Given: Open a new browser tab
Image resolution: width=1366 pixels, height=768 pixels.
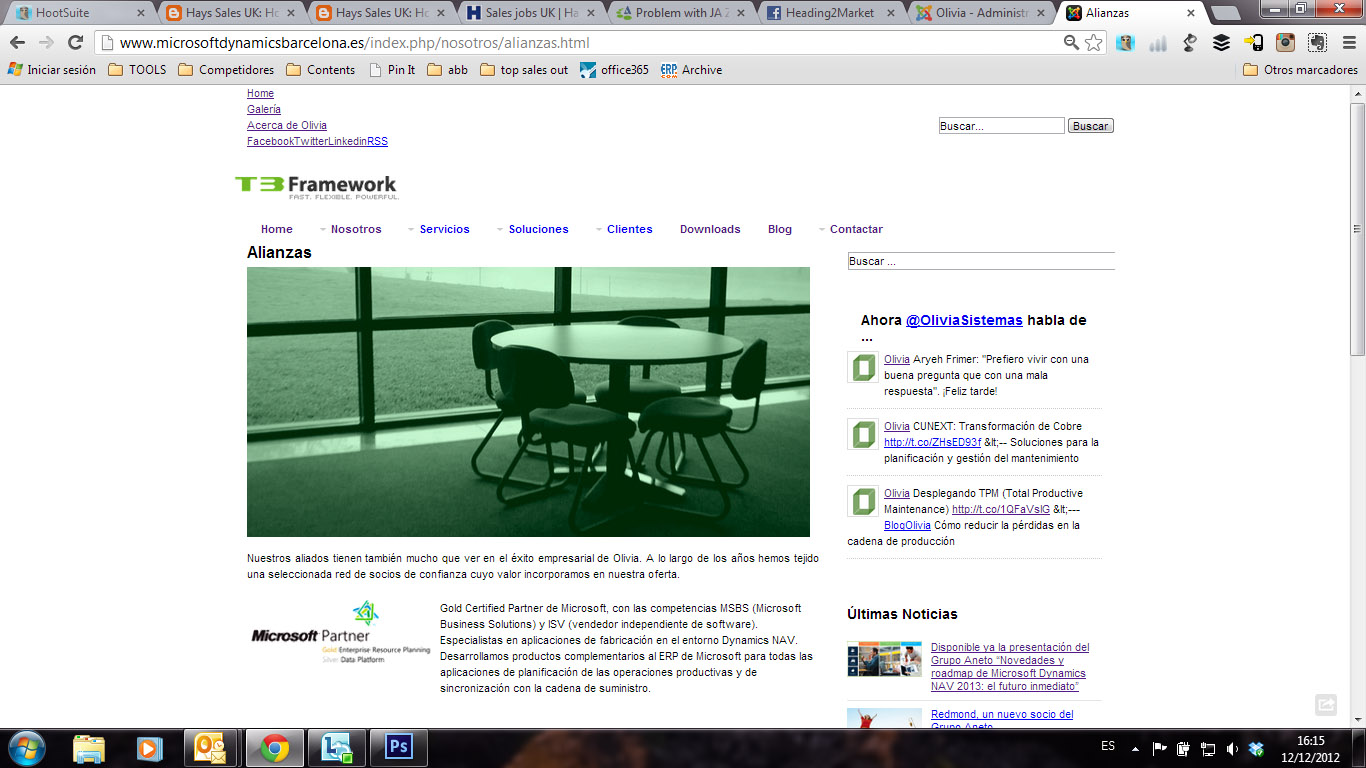Looking at the screenshot, I should (1225, 14).
